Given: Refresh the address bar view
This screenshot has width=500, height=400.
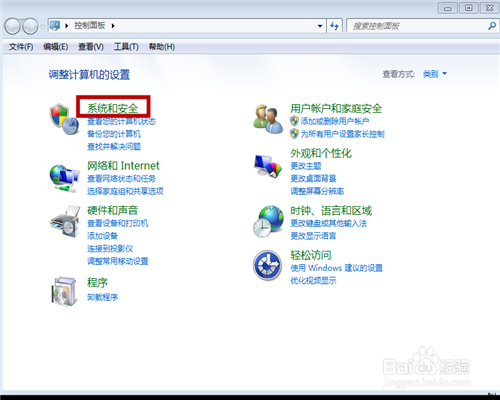Looking at the screenshot, I should click(334, 26).
